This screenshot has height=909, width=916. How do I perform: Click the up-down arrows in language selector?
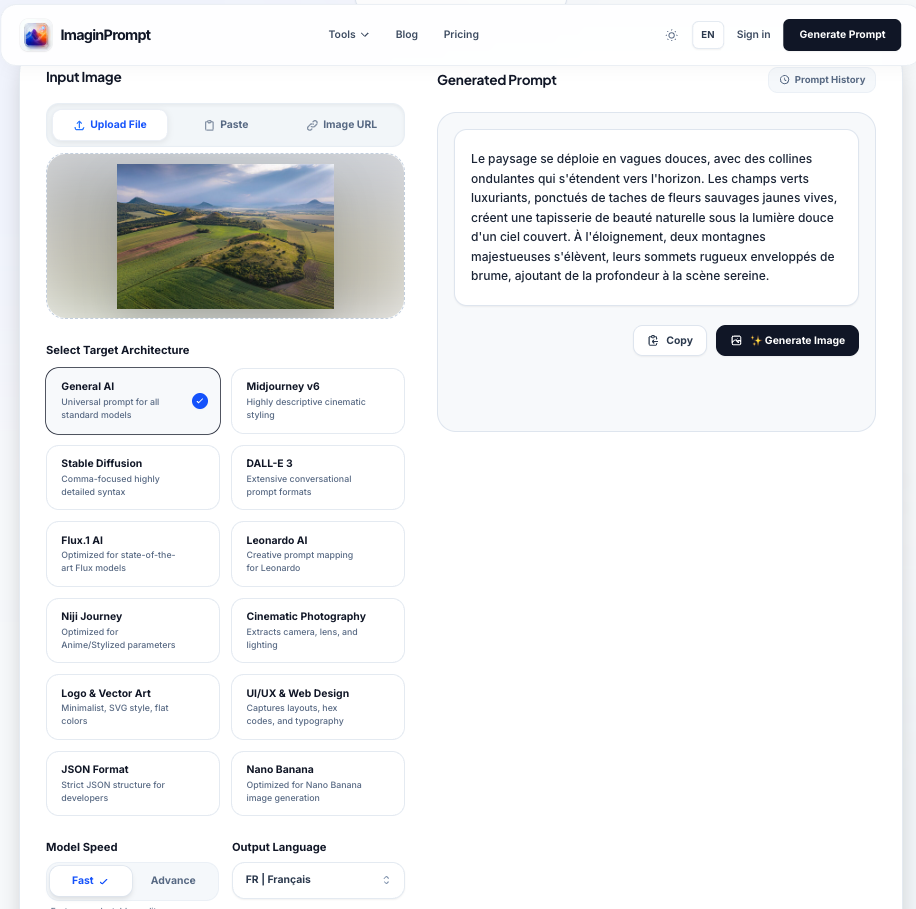(x=386, y=880)
